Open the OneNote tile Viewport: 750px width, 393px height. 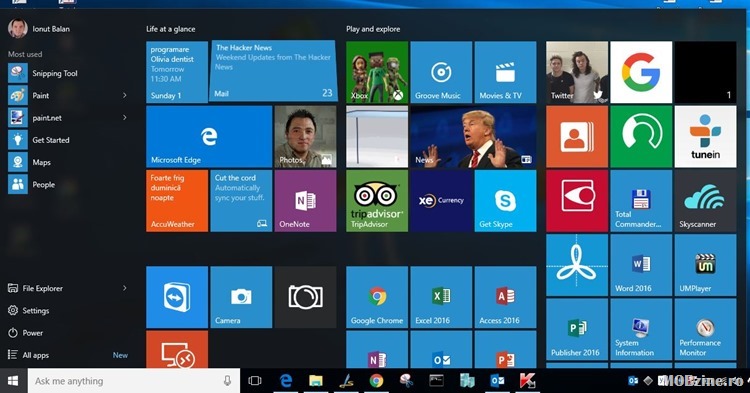(305, 201)
